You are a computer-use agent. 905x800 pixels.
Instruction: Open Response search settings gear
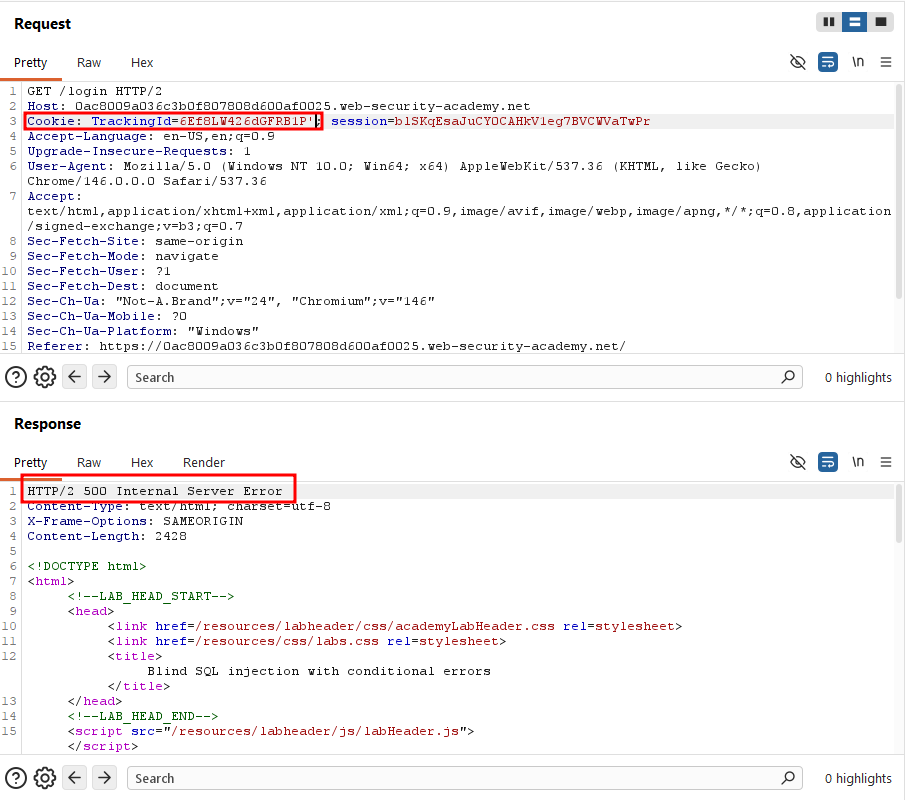pos(44,778)
